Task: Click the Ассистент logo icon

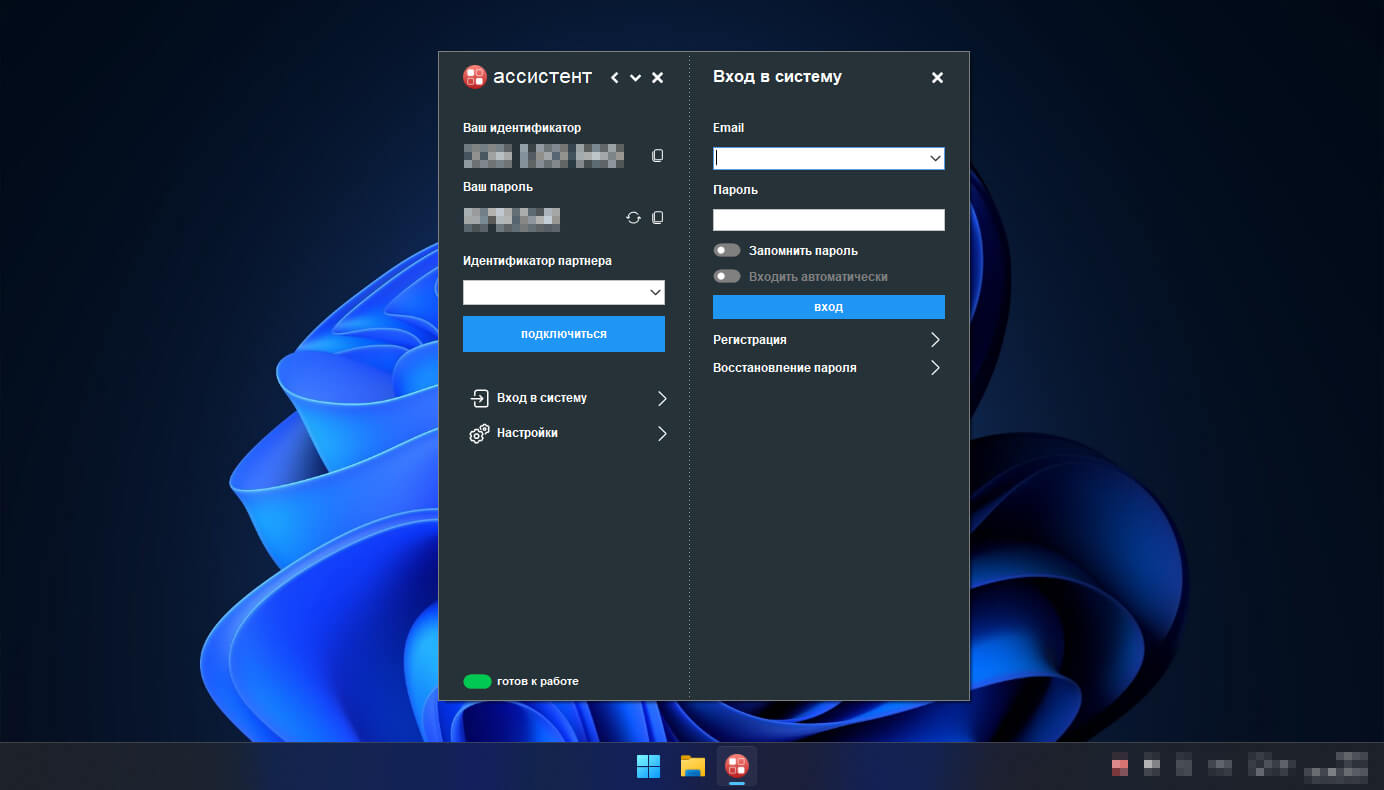Action: [475, 77]
